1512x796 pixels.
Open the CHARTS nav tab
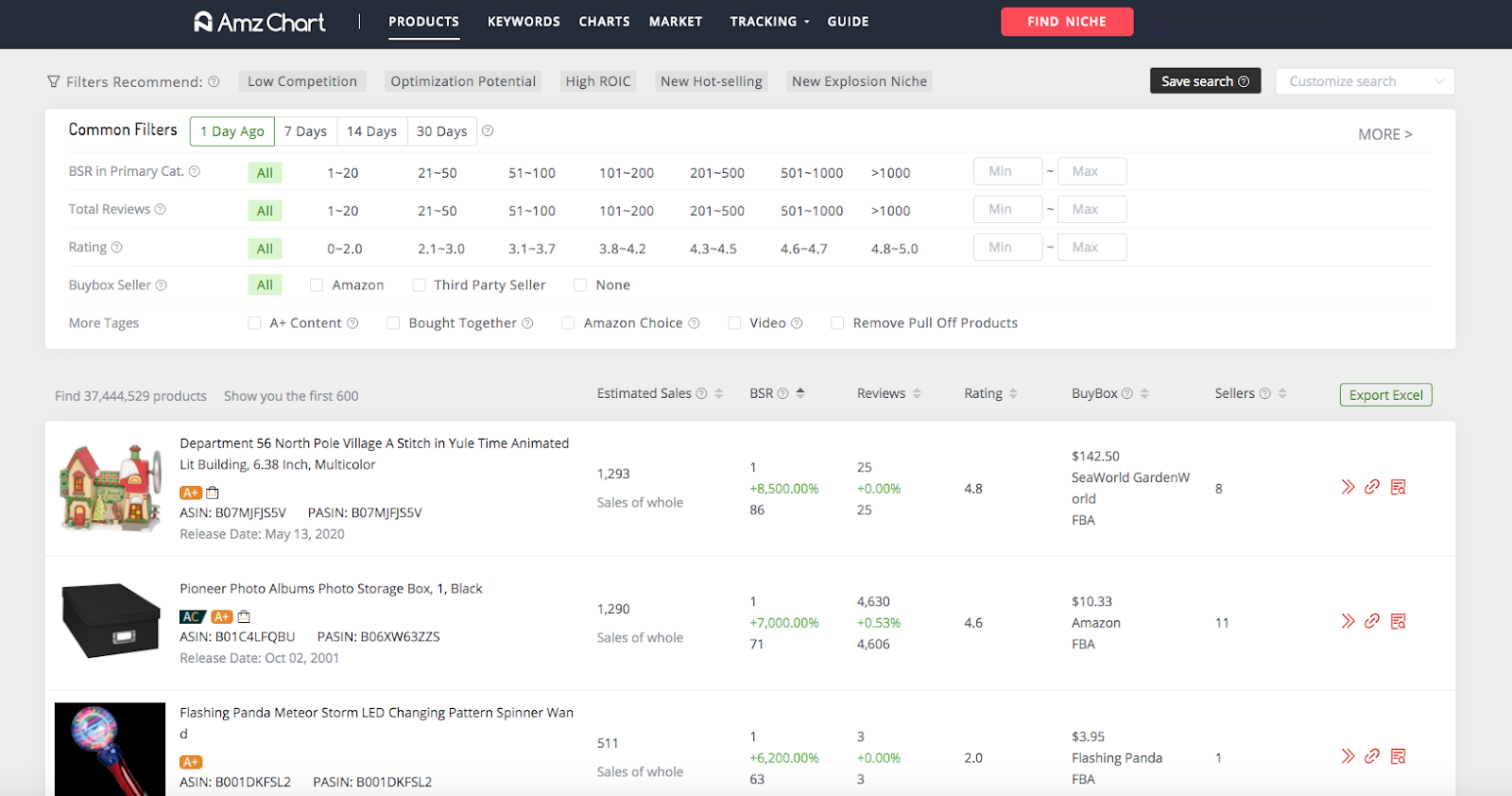(604, 21)
